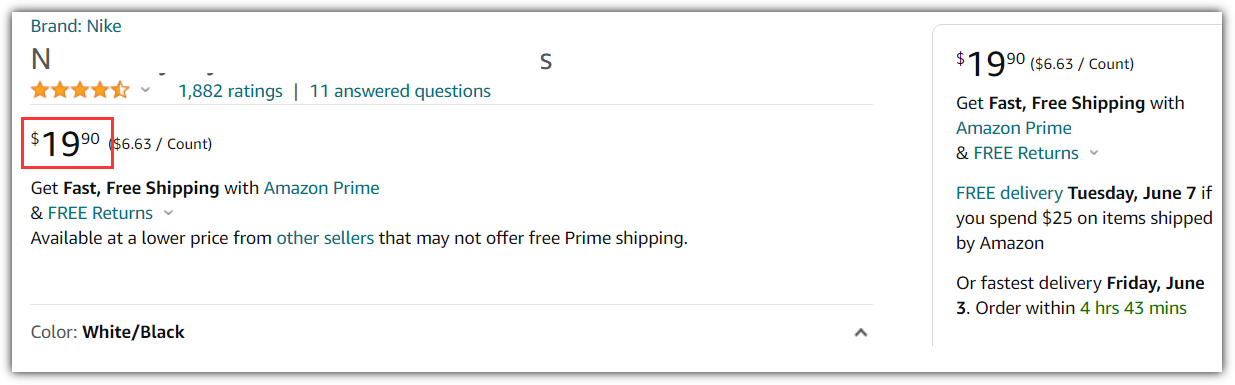Click the FREE delivery link
The height and width of the screenshot is (385, 1235).
point(1010,193)
